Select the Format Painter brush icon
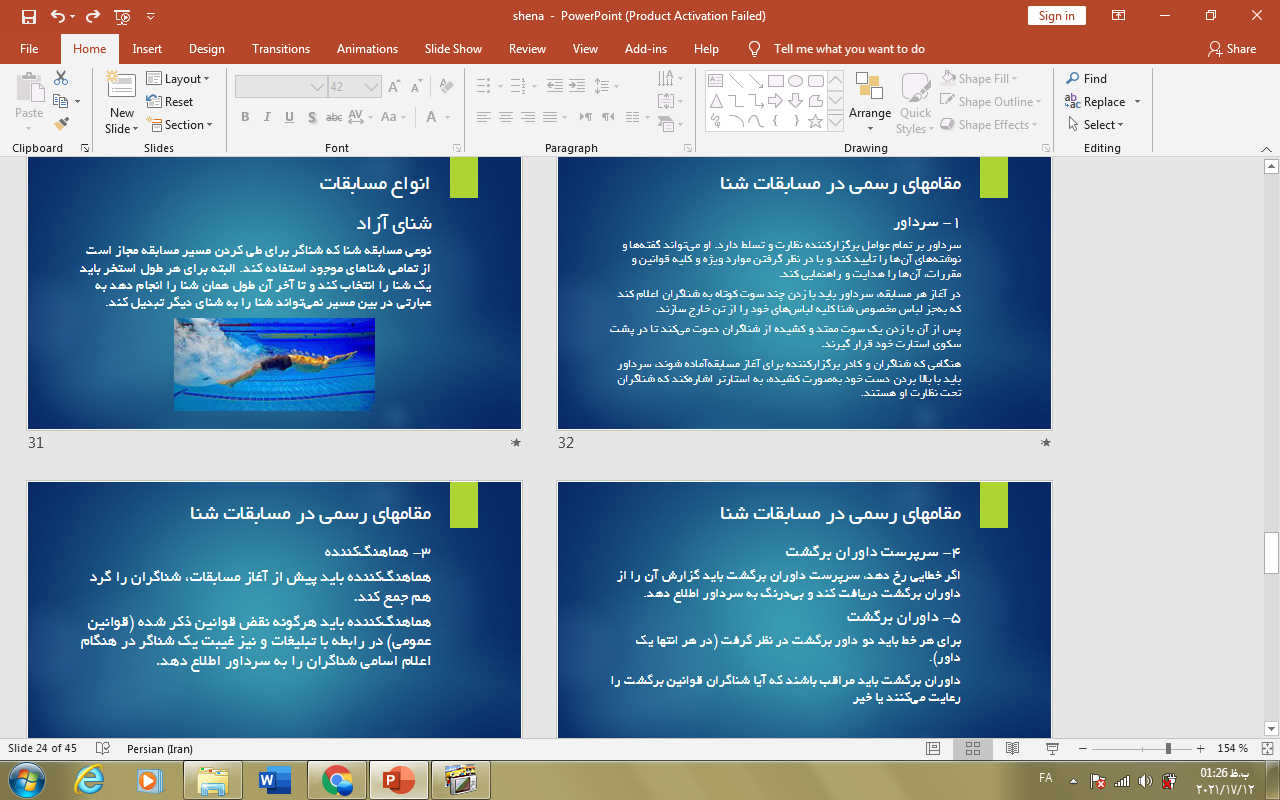This screenshot has height=800, width=1280. coord(61,124)
